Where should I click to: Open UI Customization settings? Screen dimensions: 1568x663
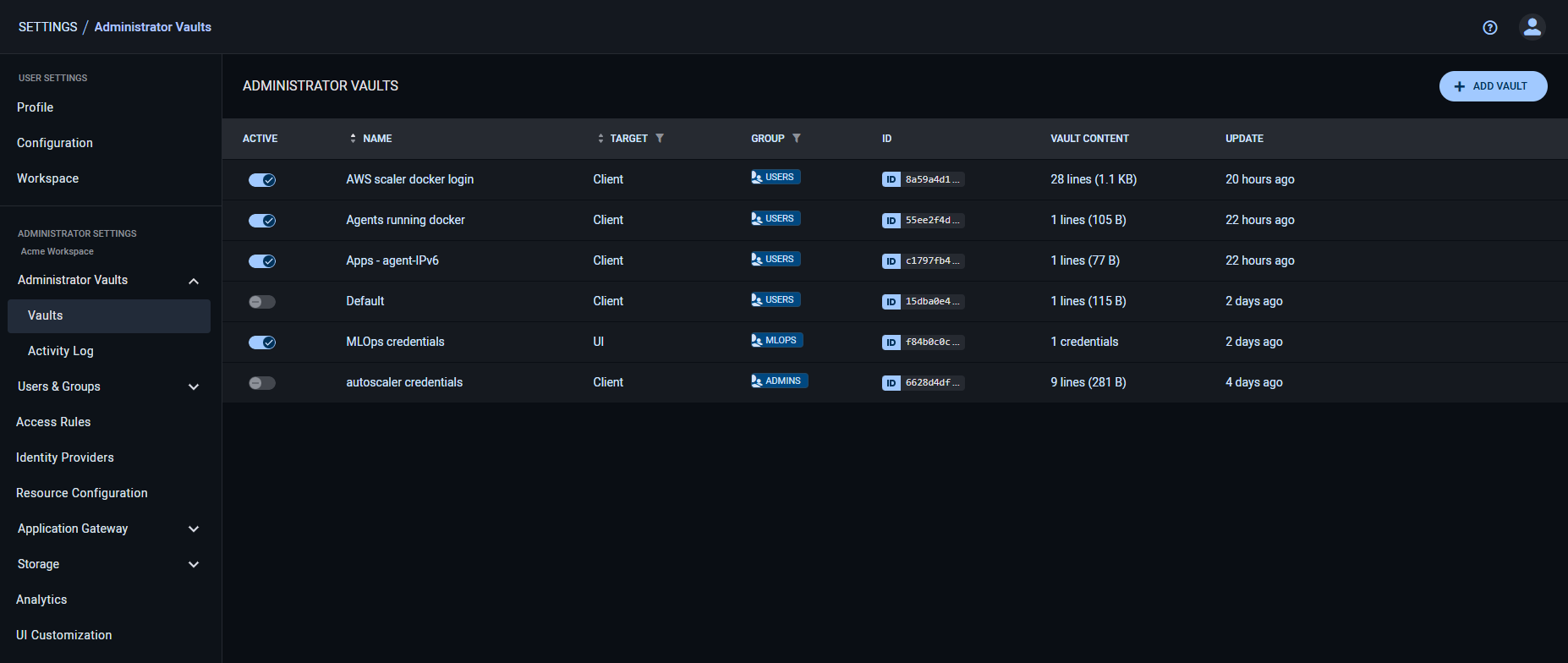click(x=64, y=635)
